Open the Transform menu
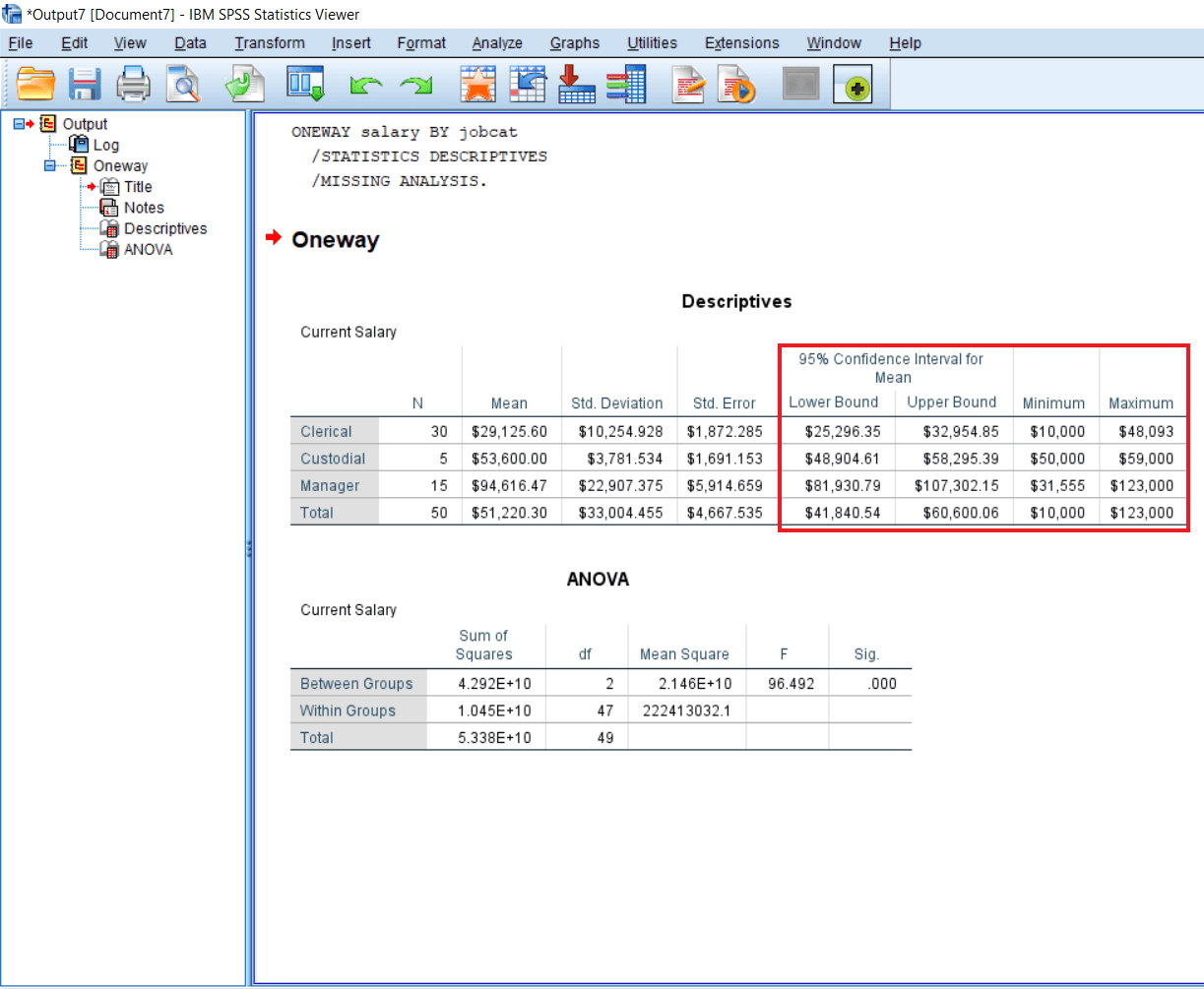 [x=270, y=43]
